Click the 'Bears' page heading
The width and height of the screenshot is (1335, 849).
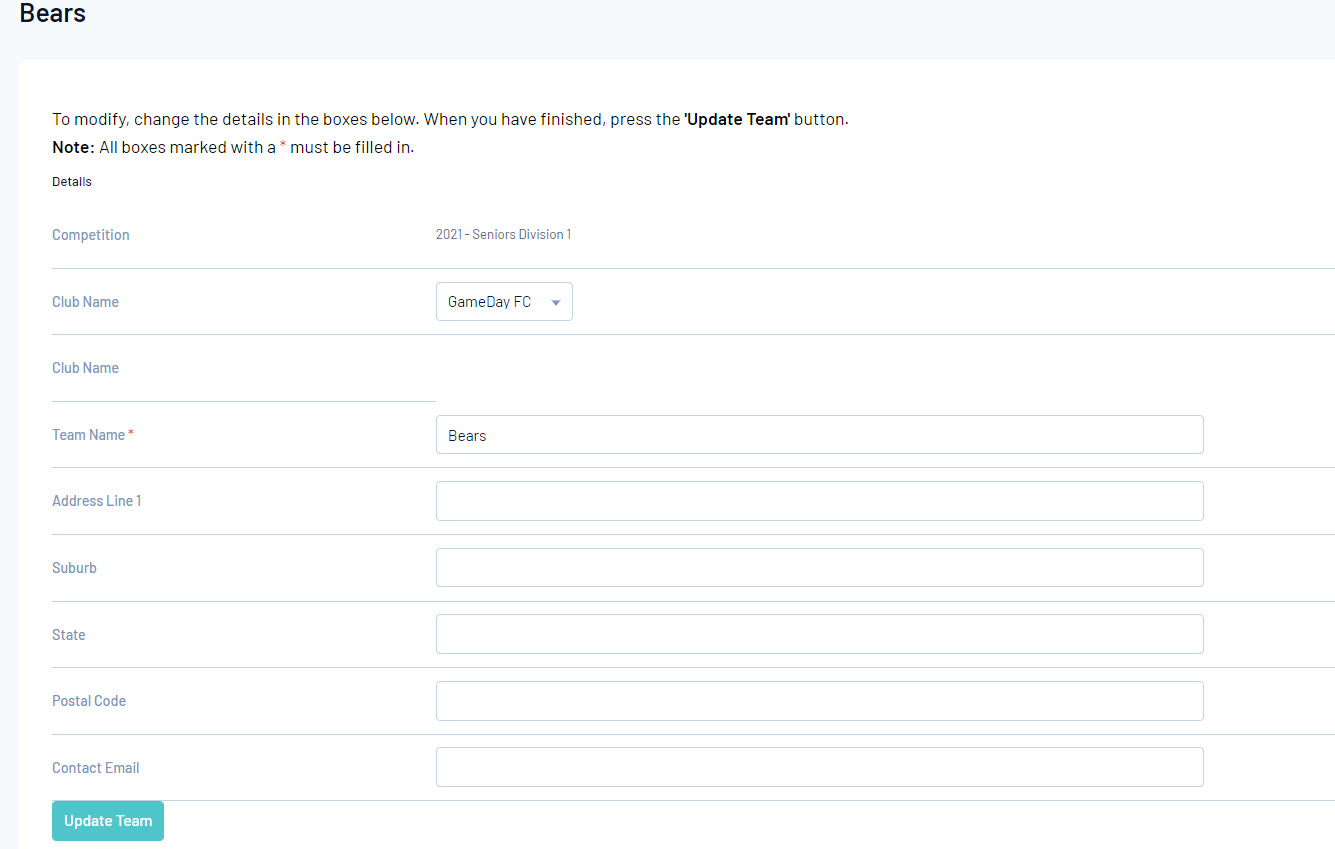[53, 14]
